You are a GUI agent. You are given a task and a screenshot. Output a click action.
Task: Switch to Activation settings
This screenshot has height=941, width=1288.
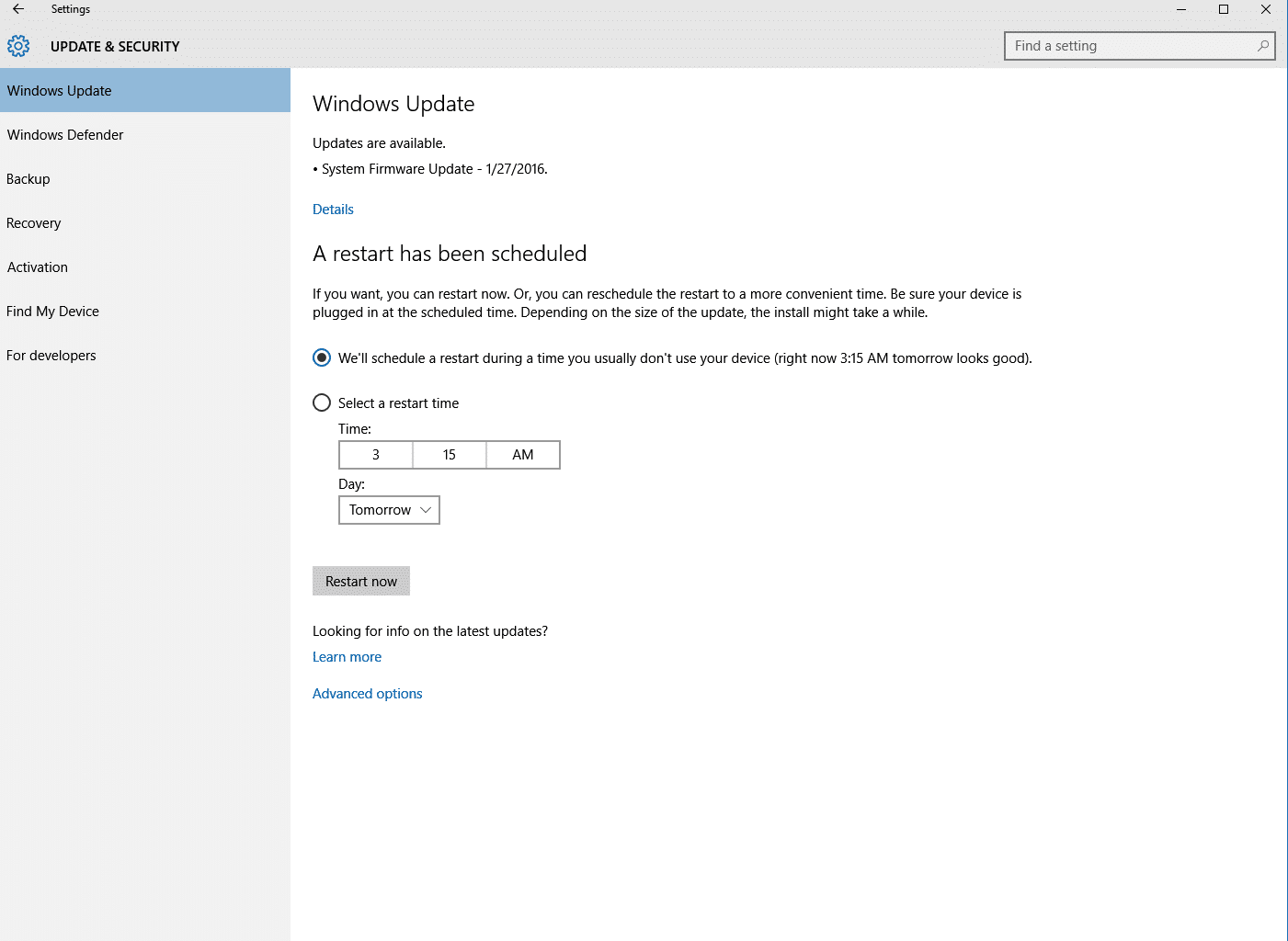[x=145, y=266]
